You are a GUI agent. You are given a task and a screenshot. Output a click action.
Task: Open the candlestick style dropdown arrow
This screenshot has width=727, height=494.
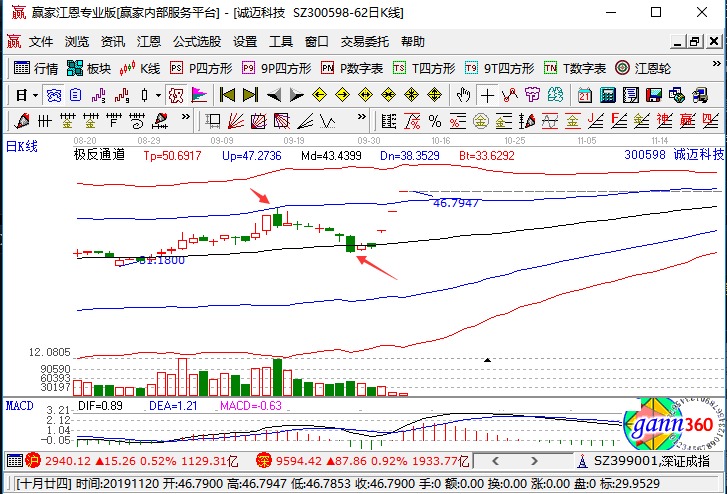[158, 96]
